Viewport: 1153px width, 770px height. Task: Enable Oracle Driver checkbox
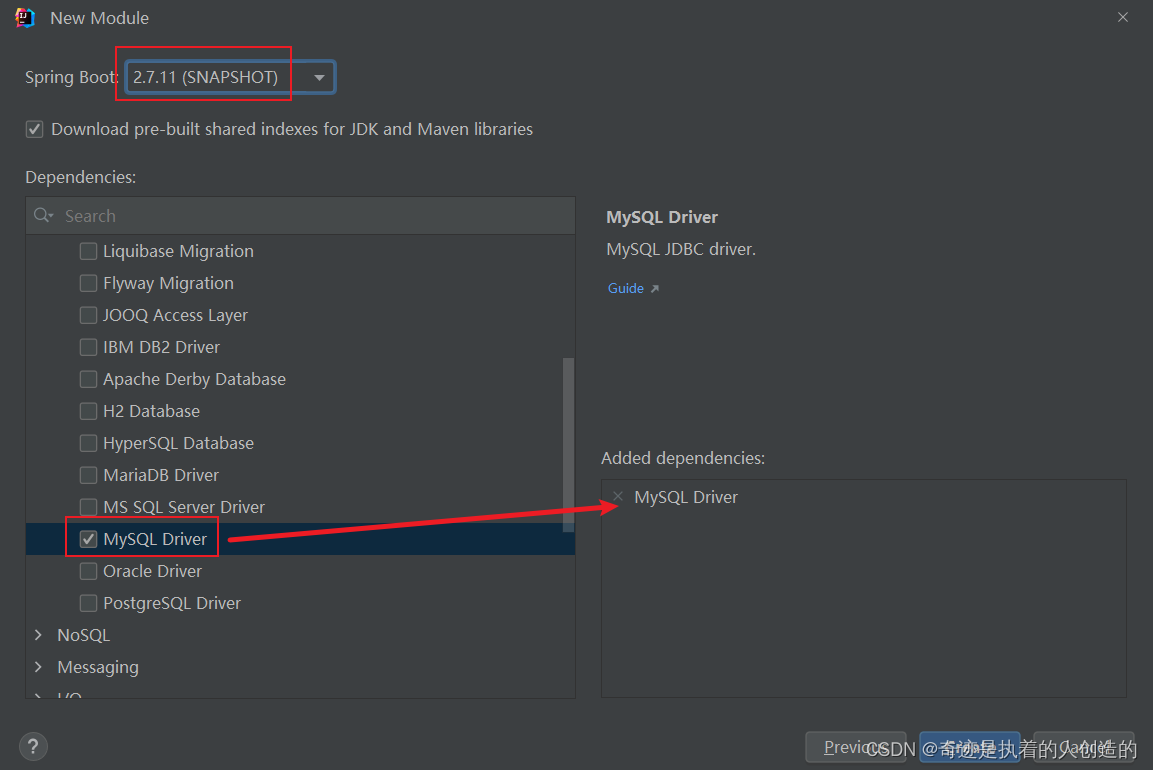pyautogui.click(x=88, y=571)
